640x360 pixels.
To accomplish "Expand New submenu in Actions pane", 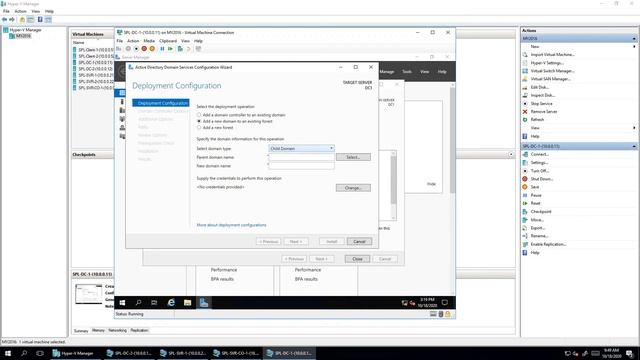I will [634, 47].
